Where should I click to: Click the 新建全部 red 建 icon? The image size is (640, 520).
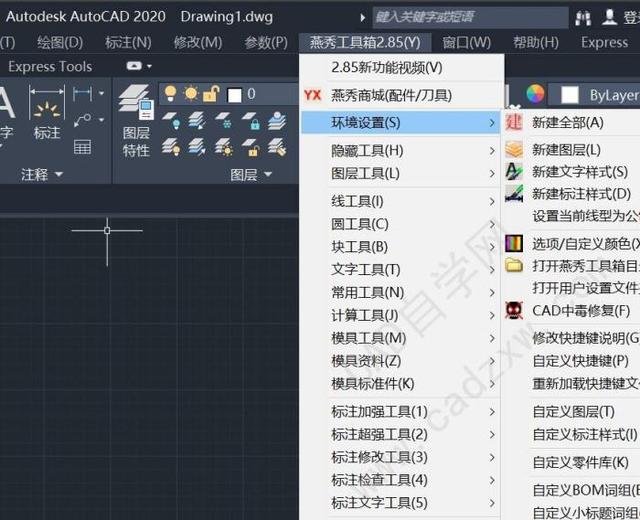514,122
